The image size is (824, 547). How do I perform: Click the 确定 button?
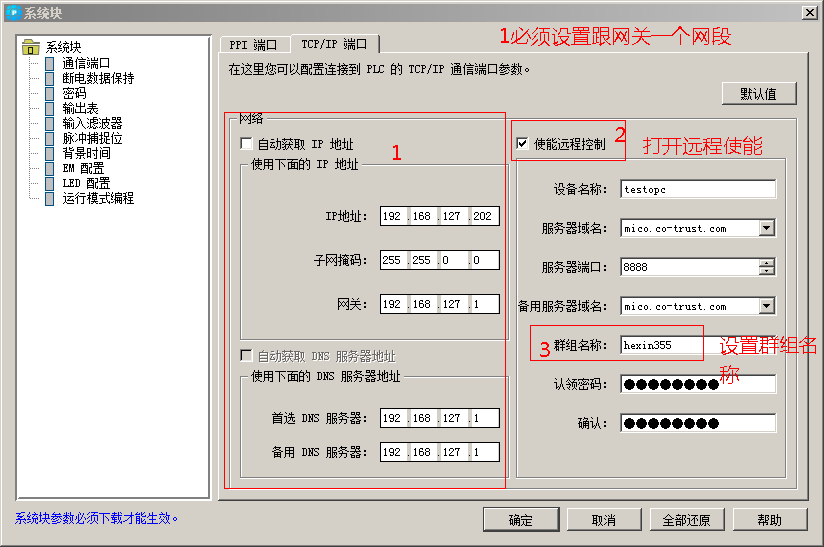pyautogui.click(x=521, y=520)
